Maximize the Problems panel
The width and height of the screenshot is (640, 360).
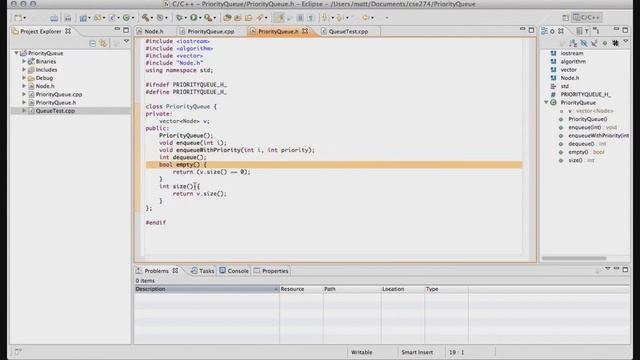pos(625,269)
